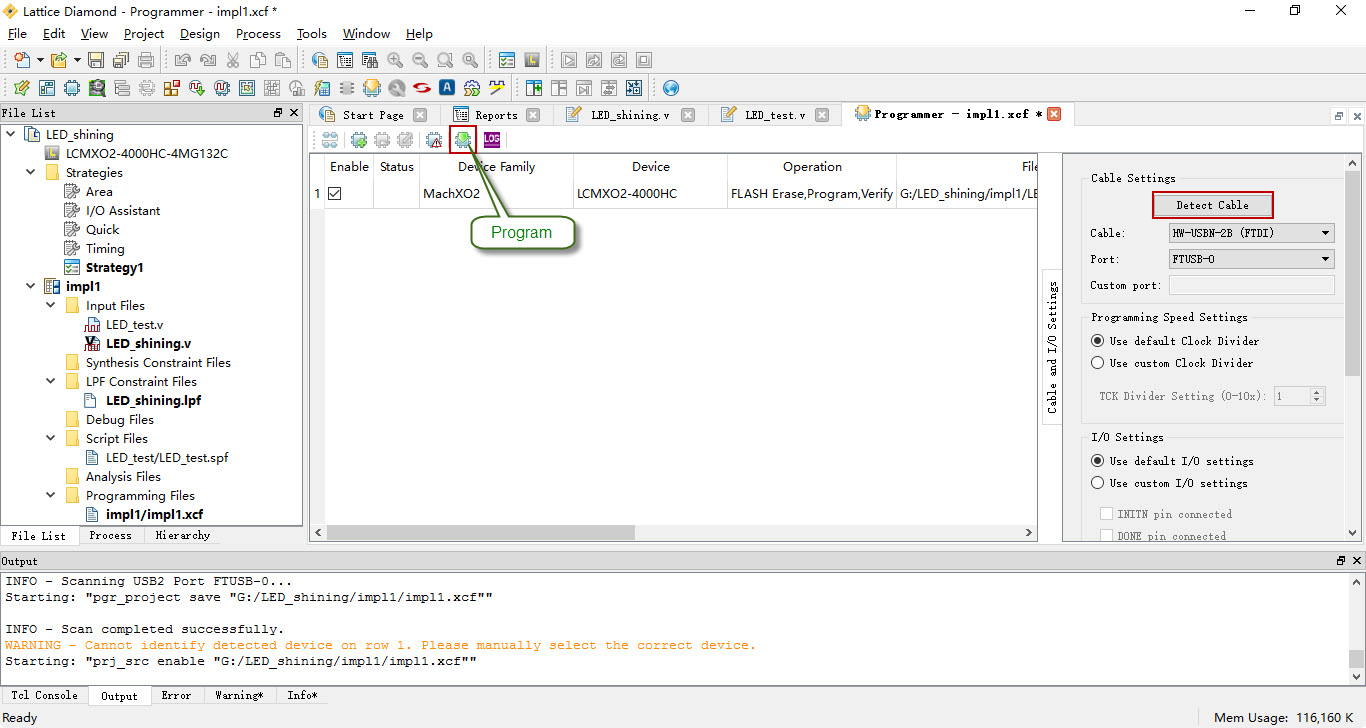Click the Power Calculator lightning icon
The image size is (1366, 728).
tap(322, 88)
